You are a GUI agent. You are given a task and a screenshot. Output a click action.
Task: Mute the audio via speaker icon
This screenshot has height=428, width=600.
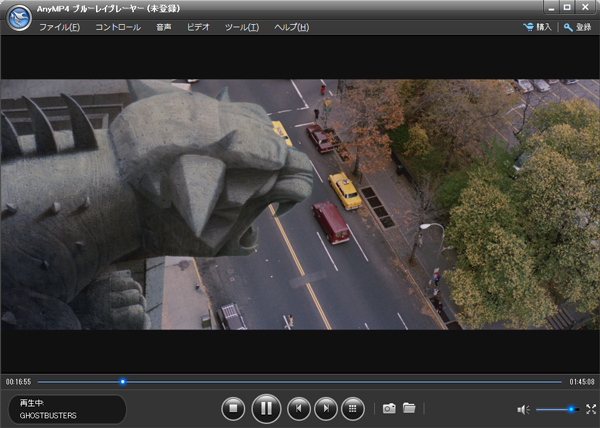pos(523,410)
